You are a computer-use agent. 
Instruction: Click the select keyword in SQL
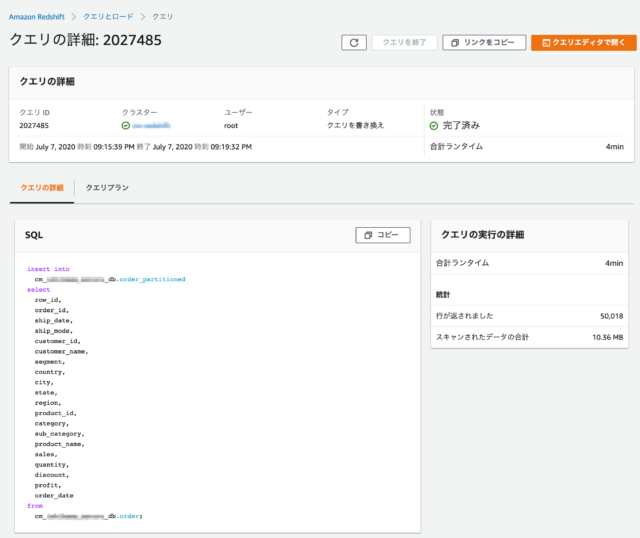point(38,289)
